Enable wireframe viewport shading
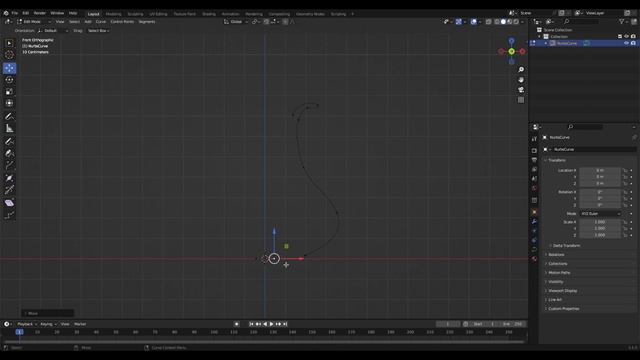Viewport: 640px width, 360px height. [497, 22]
